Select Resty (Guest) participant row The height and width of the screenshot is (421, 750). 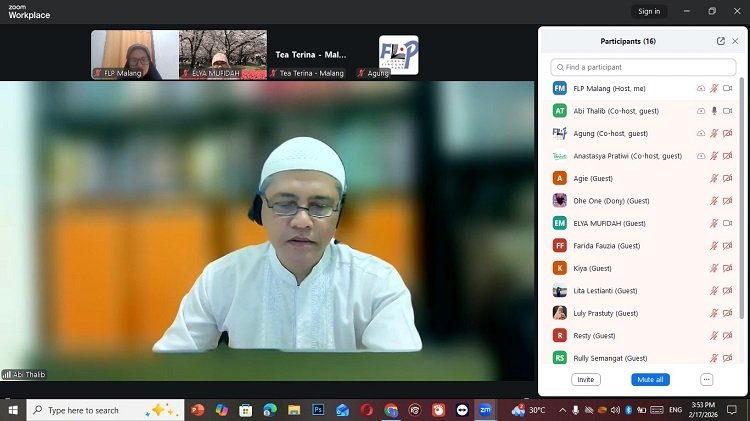[642, 335]
